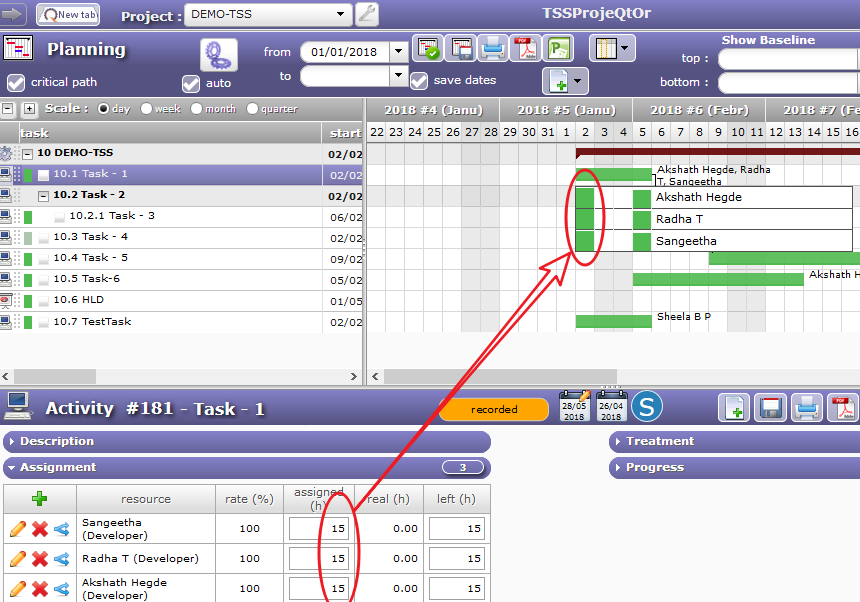Click the wrench icon beside project selector

(x=368, y=14)
